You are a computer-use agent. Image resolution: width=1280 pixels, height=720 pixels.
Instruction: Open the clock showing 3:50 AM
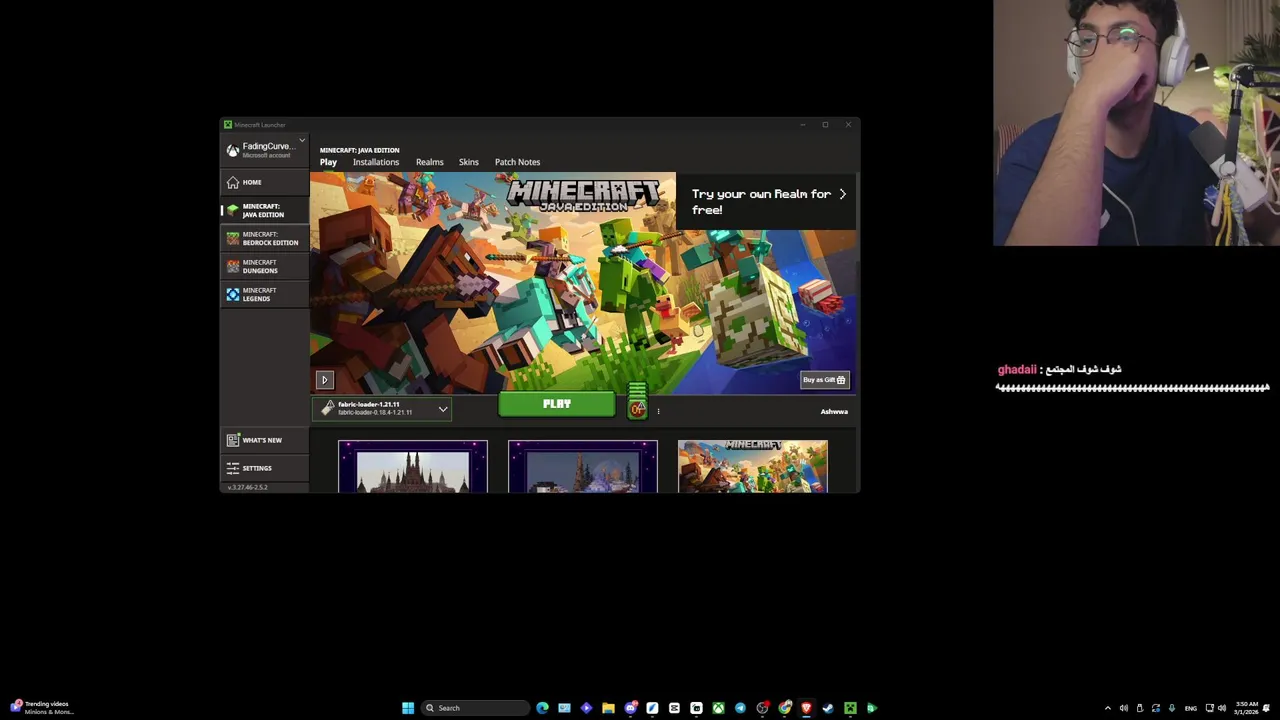[x=1246, y=708]
